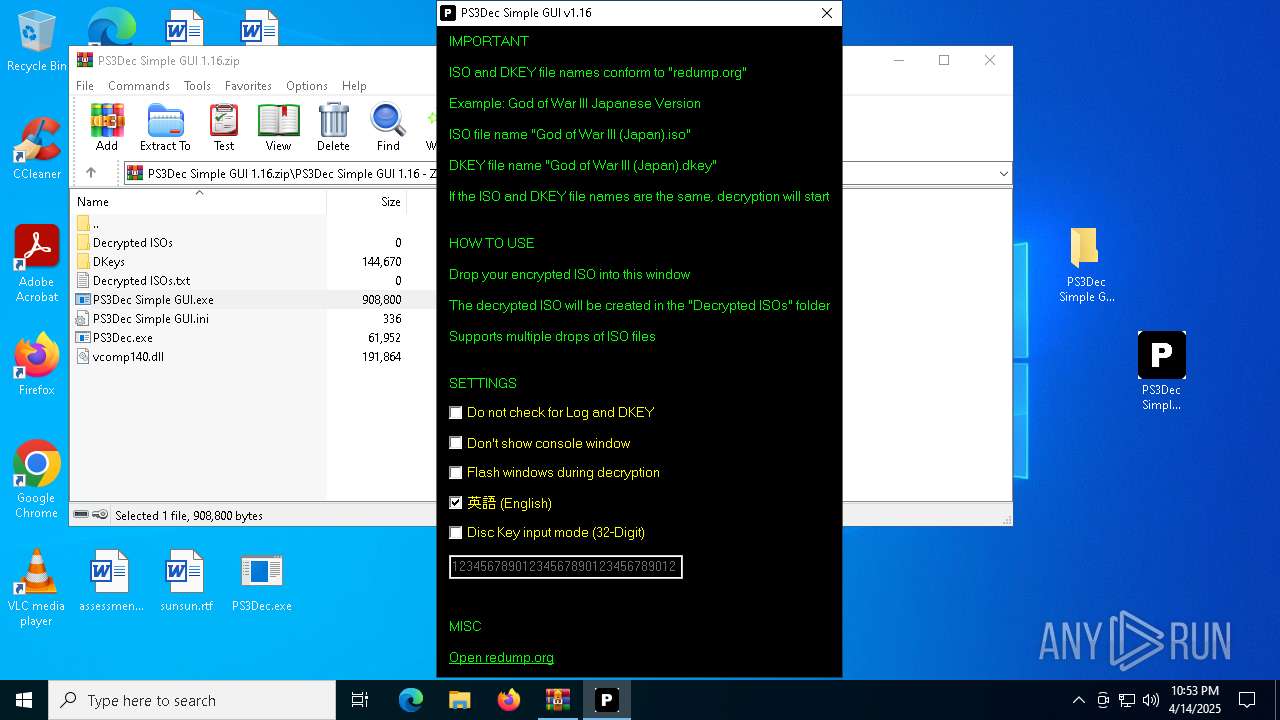Enable Do not check for Log and DKEY
This screenshot has width=1280, height=720.
(456, 413)
